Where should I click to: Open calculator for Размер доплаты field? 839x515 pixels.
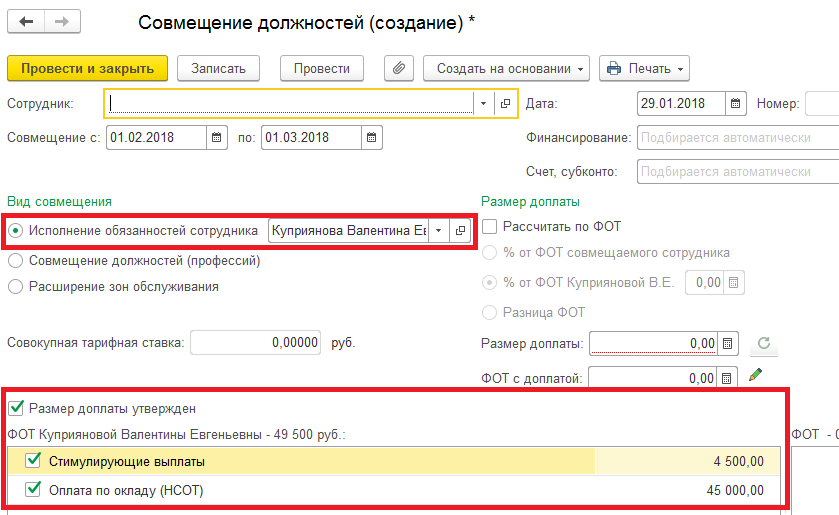(x=727, y=344)
